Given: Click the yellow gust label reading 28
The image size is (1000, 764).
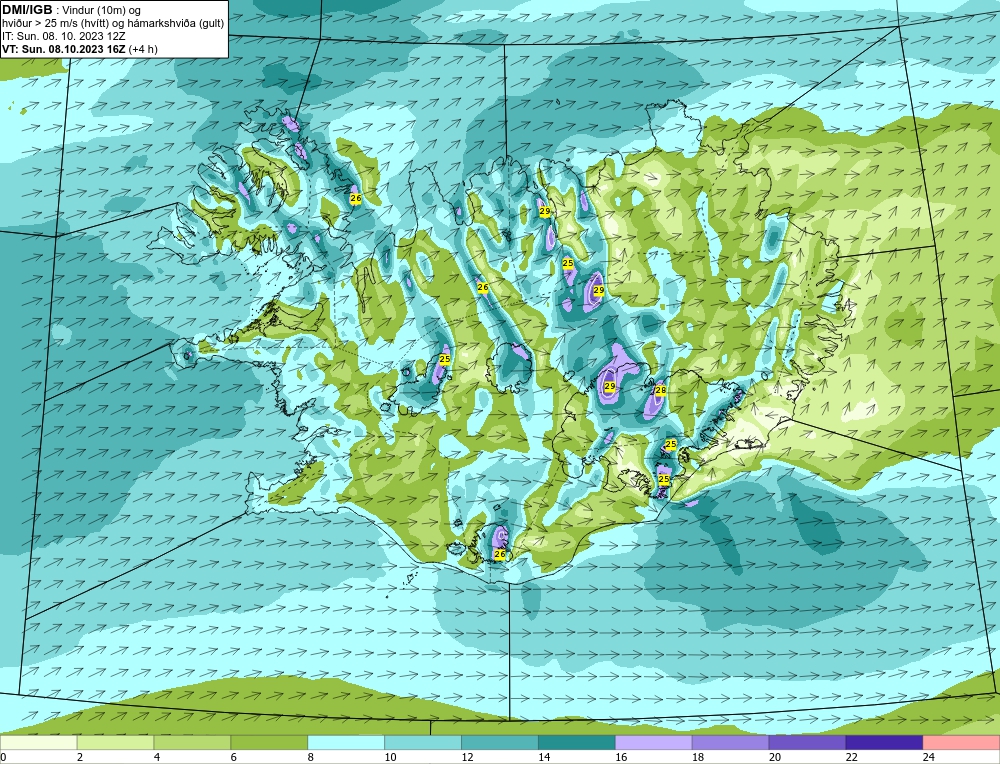Looking at the screenshot, I should click(661, 390).
